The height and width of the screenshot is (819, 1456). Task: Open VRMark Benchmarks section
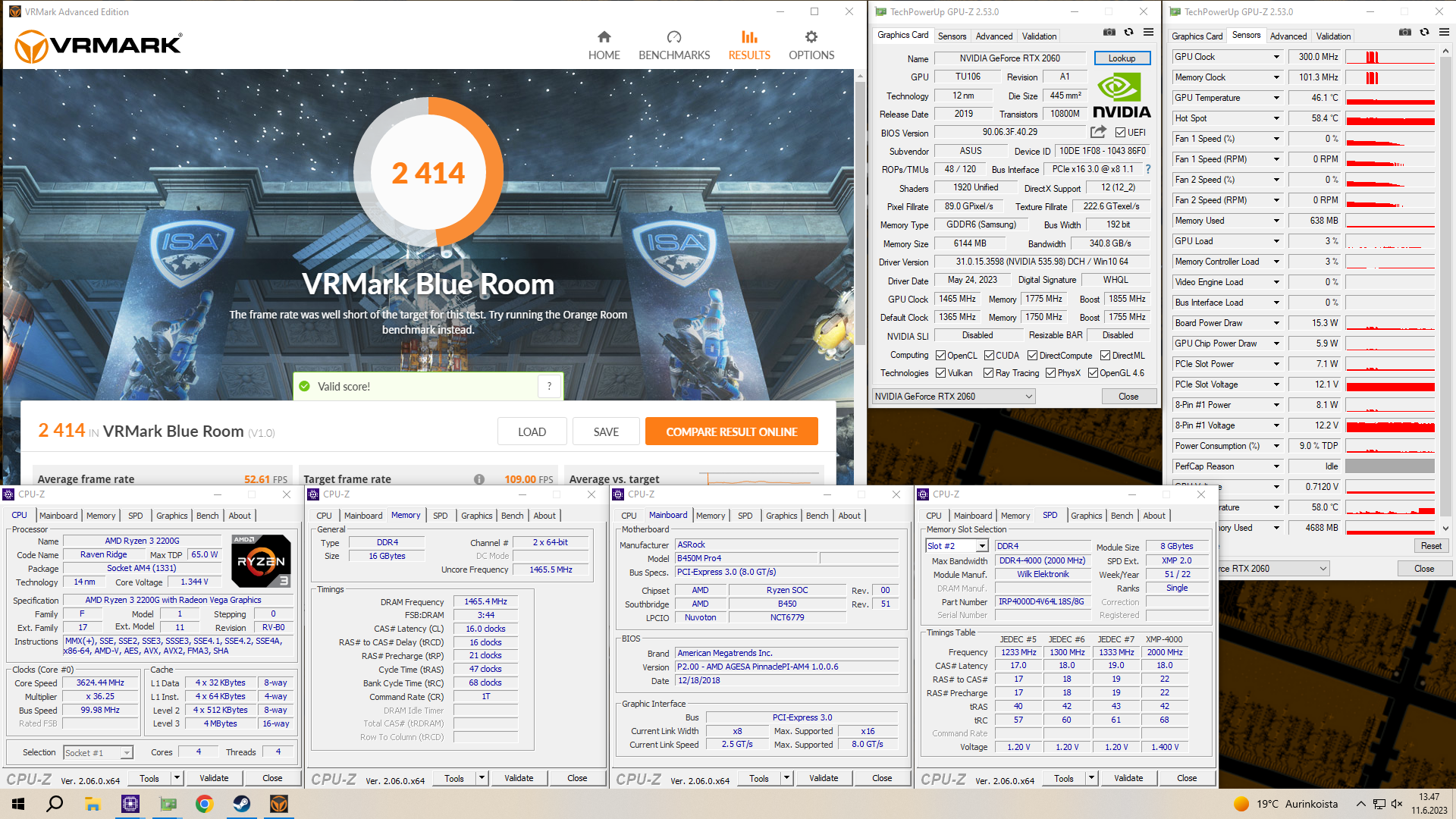pos(674,45)
